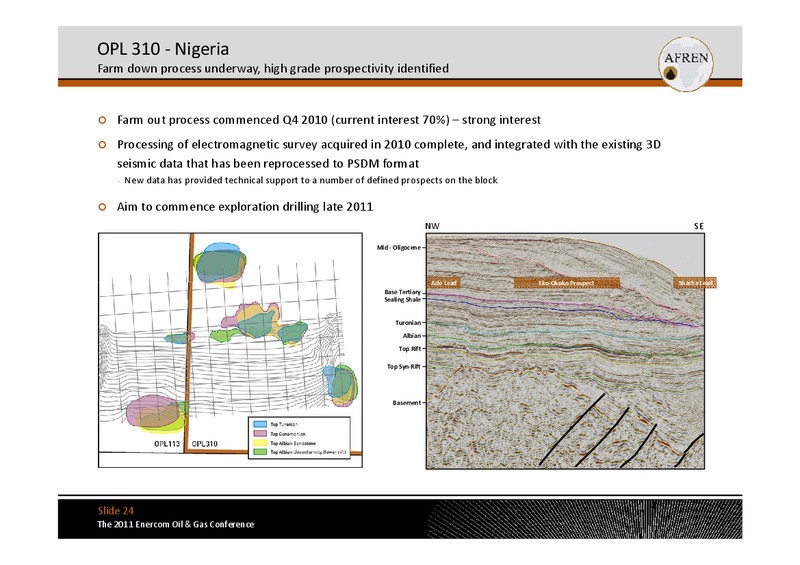800x565 pixels.
Task: Click the "OPL 310 - Nigeria" slide title
Action: (x=163, y=49)
